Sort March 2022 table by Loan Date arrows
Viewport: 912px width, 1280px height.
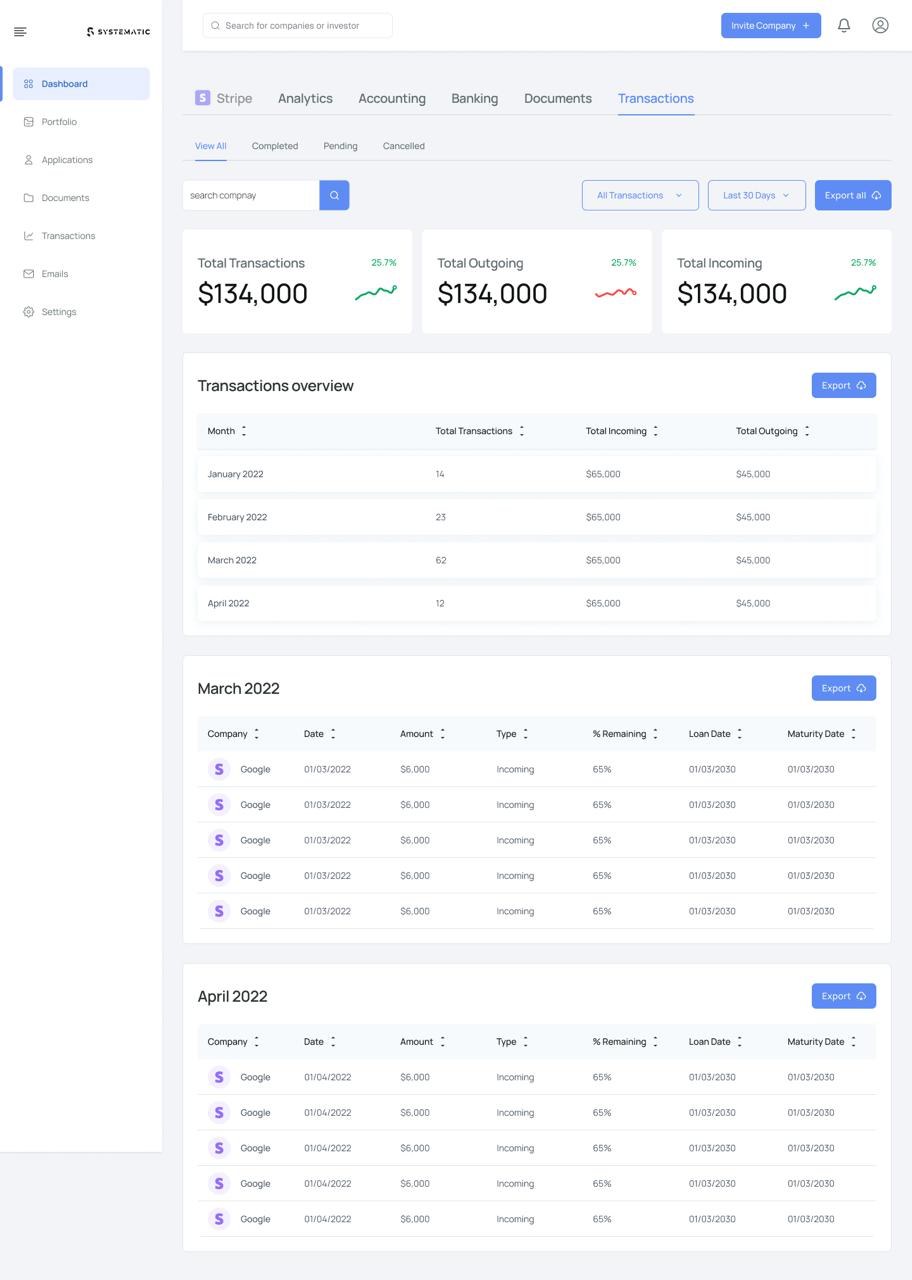tap(740, 734)
